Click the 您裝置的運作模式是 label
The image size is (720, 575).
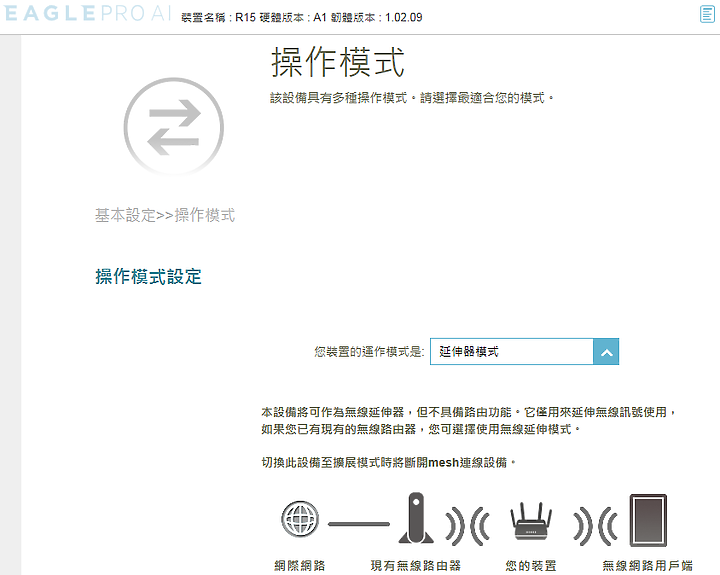tap(369, 352)
